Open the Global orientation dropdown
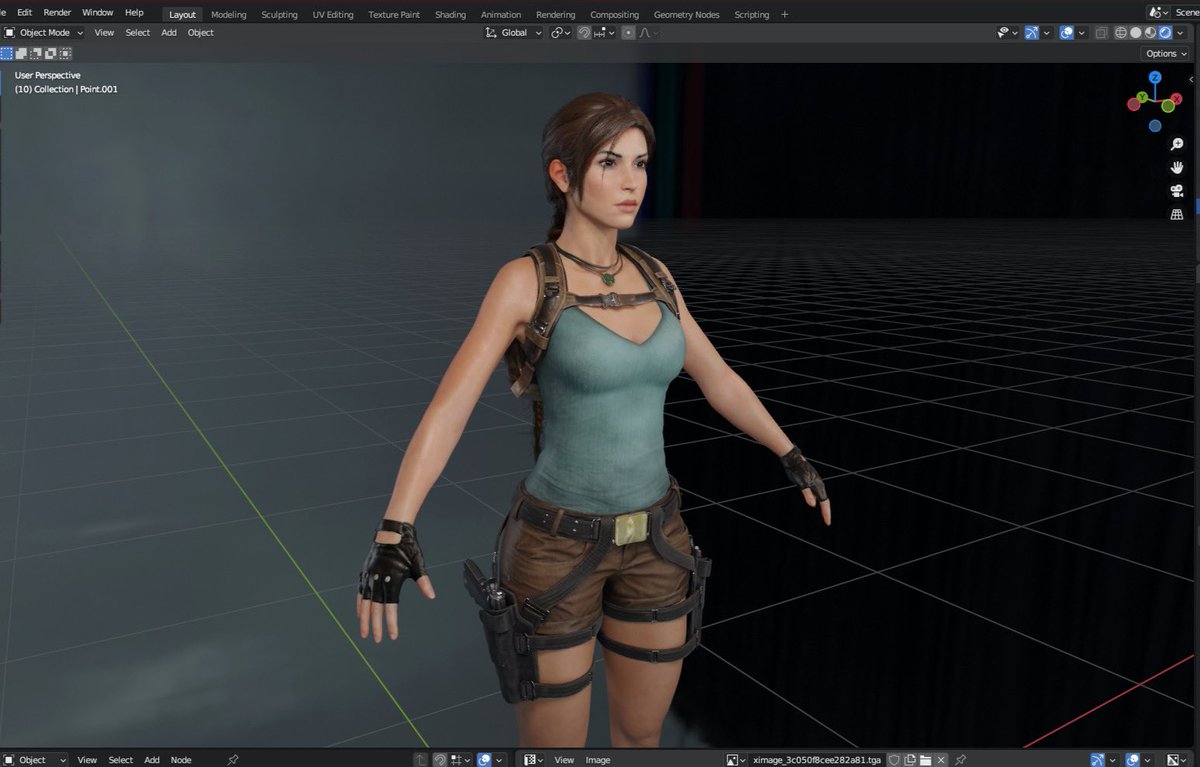This screenshot has height=767, width=1200. [514, 33]
